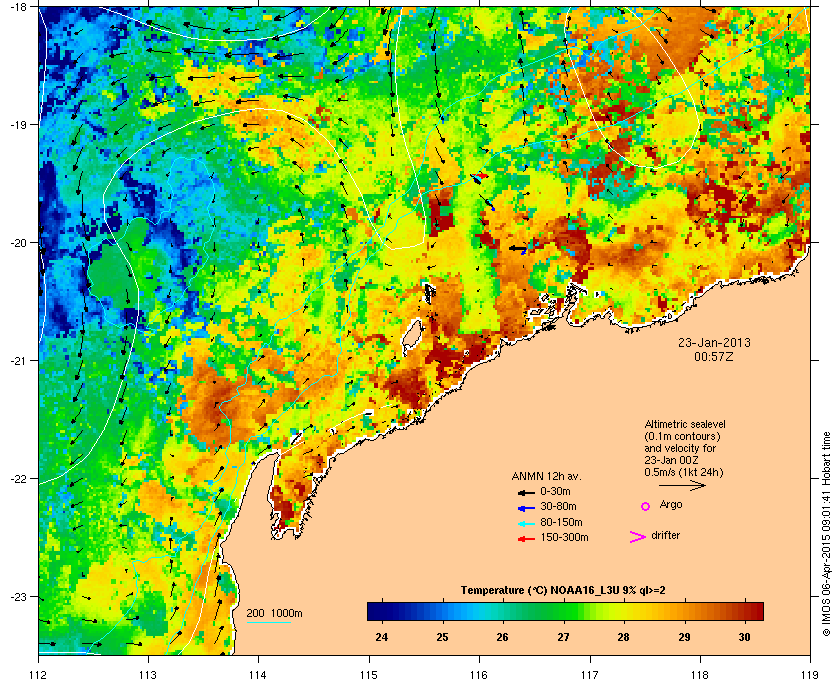The width and height of the screenshot is (840, 680).
Task: Click the Altimetric sealevel caption line
Action: click(685, 424)
